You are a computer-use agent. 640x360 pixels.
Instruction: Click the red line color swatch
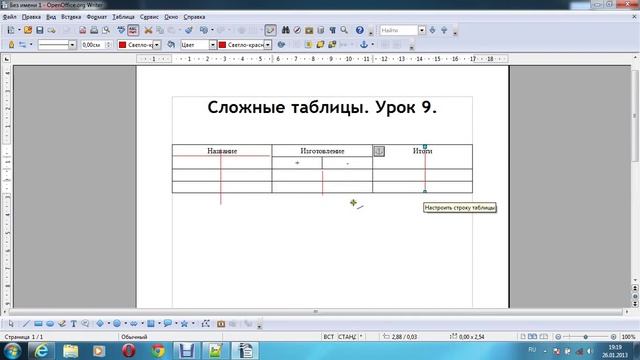[122, 44]
